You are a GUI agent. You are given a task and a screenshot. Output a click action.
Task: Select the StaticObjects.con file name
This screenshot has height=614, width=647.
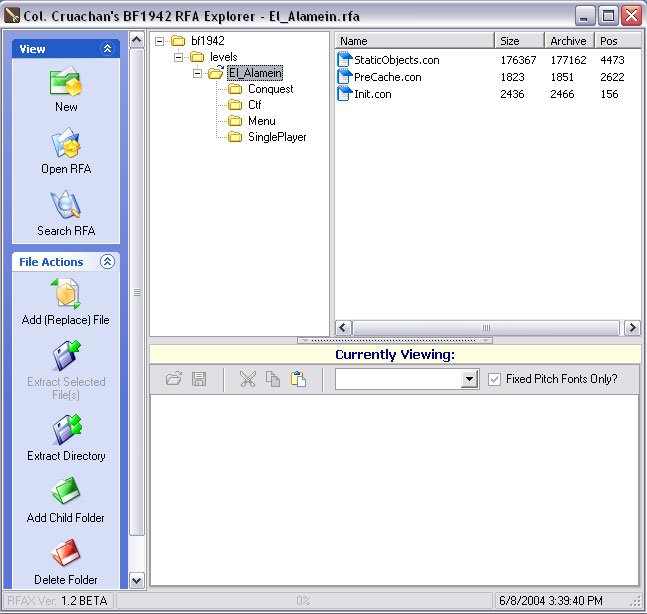(397, 60)
